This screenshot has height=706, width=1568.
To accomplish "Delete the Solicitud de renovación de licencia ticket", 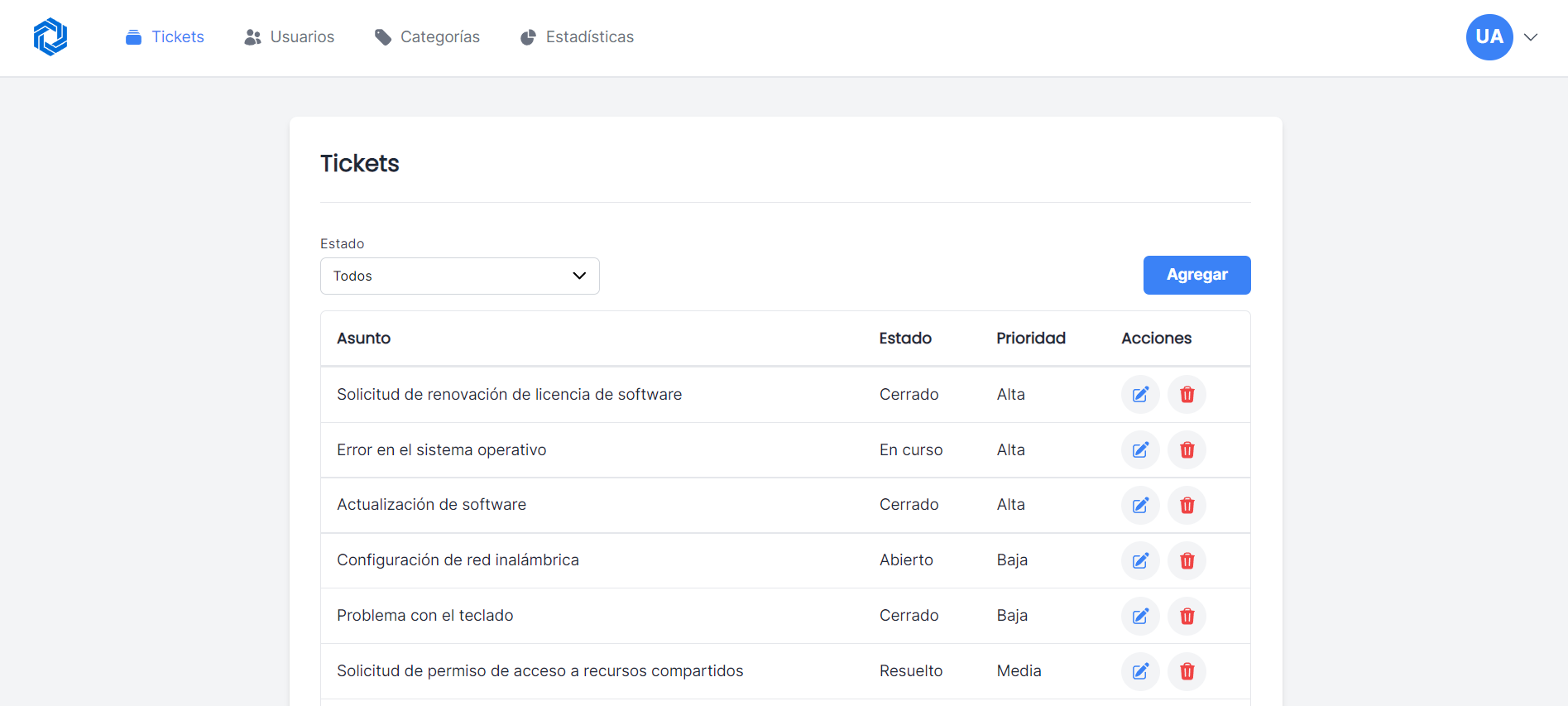I will click(x=1187, y=395).
